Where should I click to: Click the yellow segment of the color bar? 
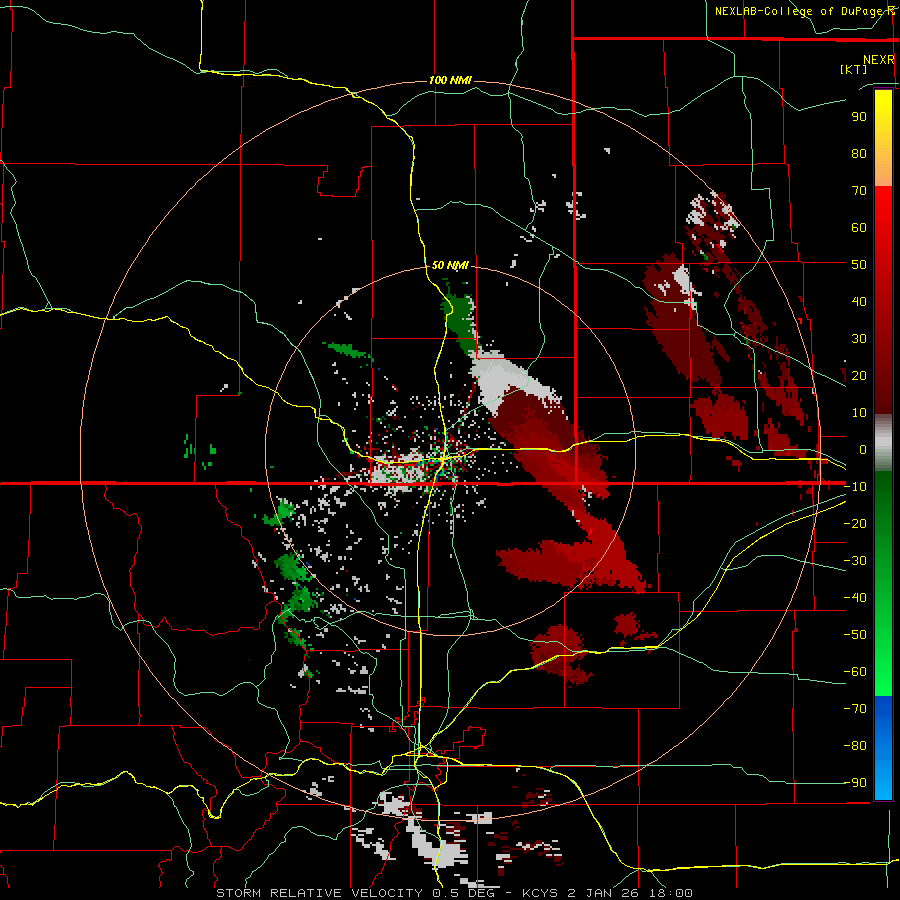[883, 138]
